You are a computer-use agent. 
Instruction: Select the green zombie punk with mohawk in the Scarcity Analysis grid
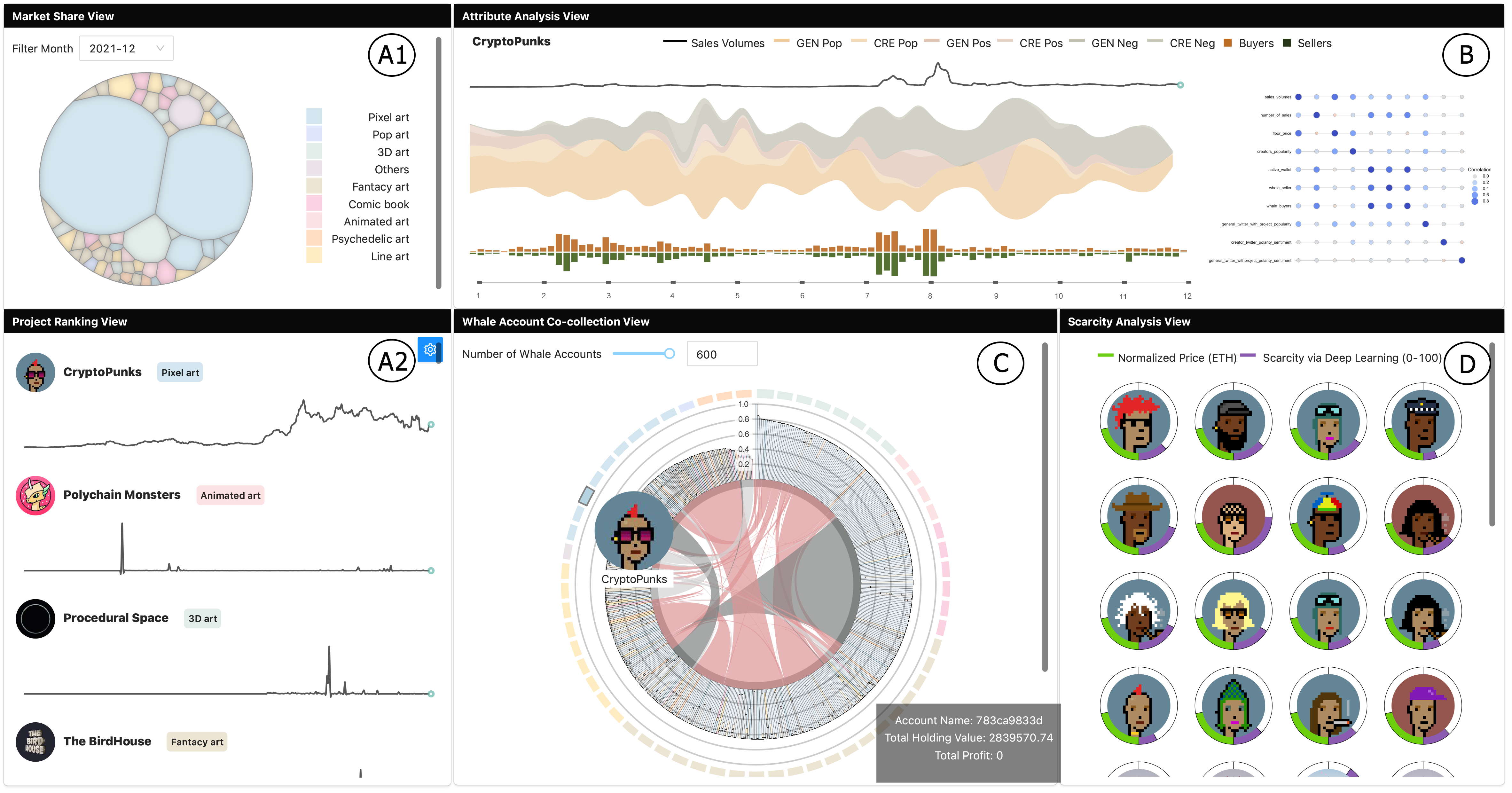(x=1233, y=705)
